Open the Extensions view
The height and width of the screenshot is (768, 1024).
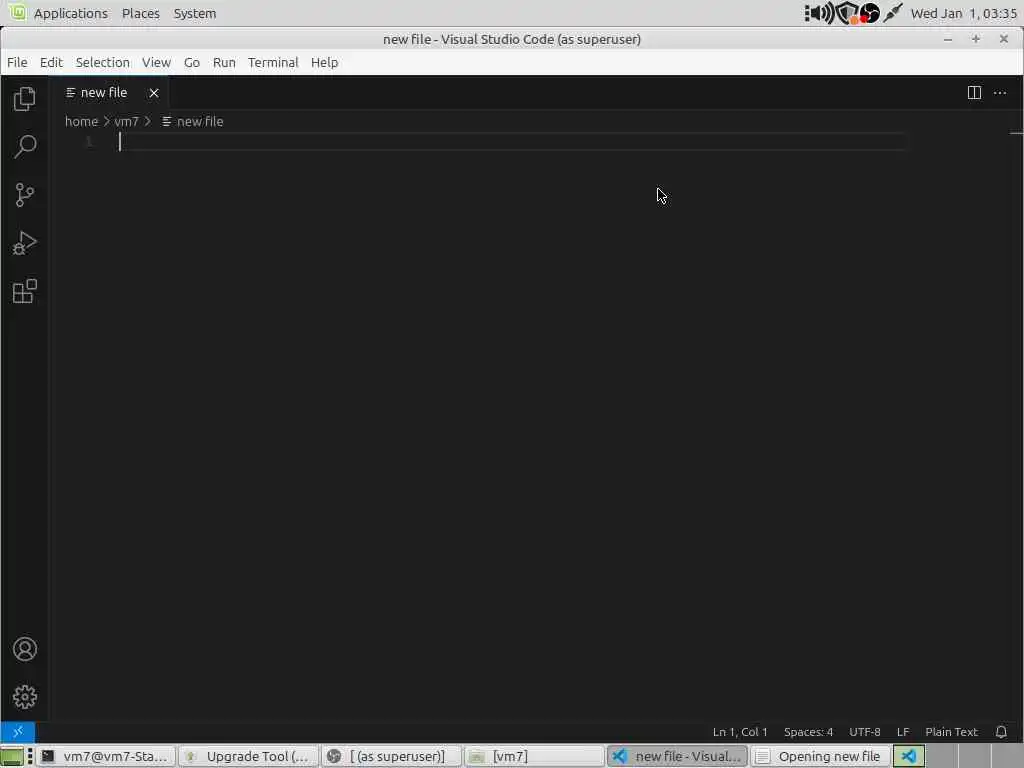click(x=24, y=291)
